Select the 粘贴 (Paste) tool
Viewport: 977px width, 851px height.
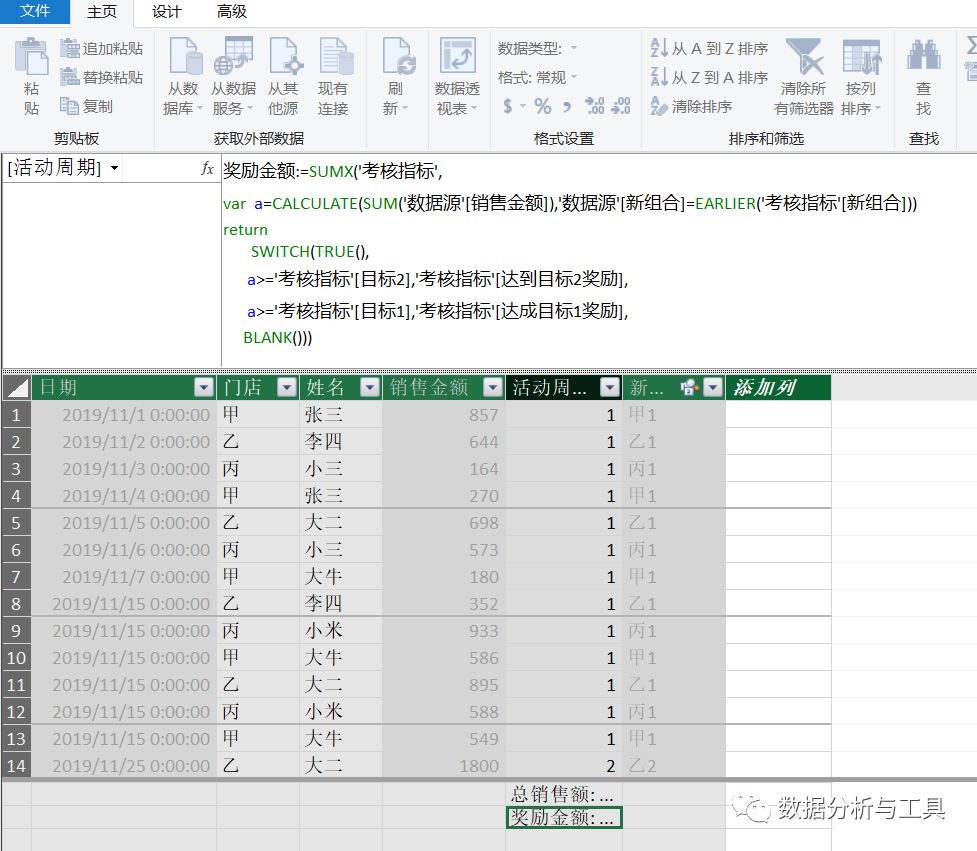(30, 75)
